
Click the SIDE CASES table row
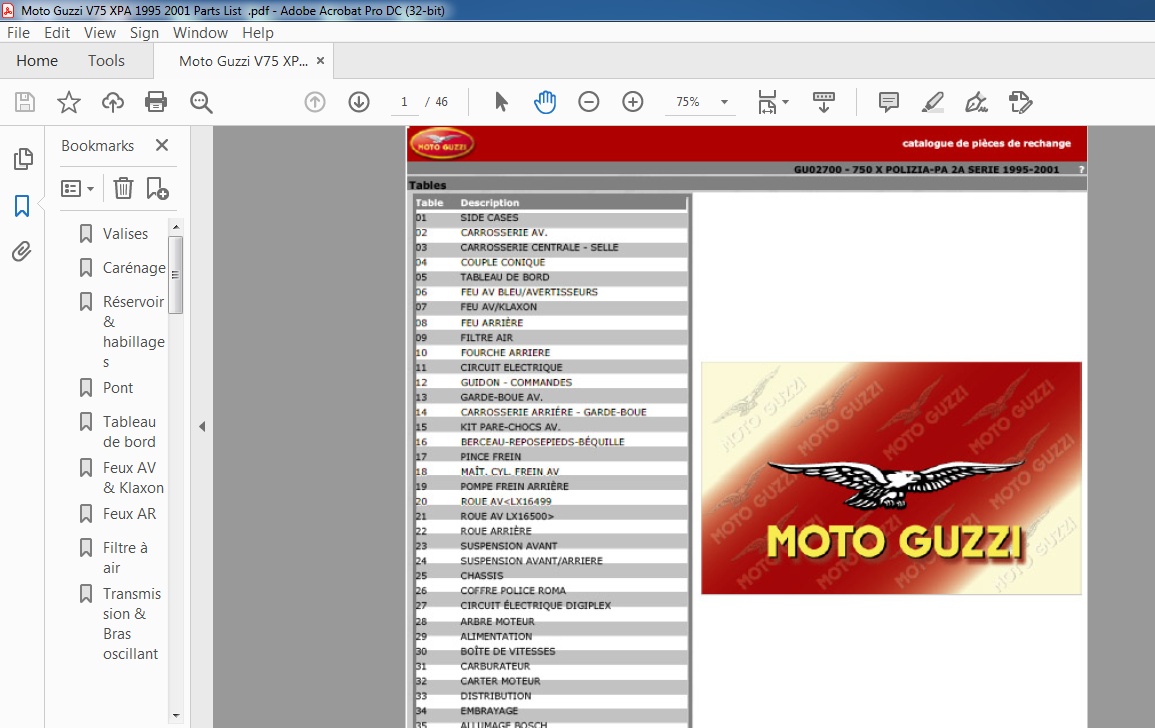tap(551, 217)
